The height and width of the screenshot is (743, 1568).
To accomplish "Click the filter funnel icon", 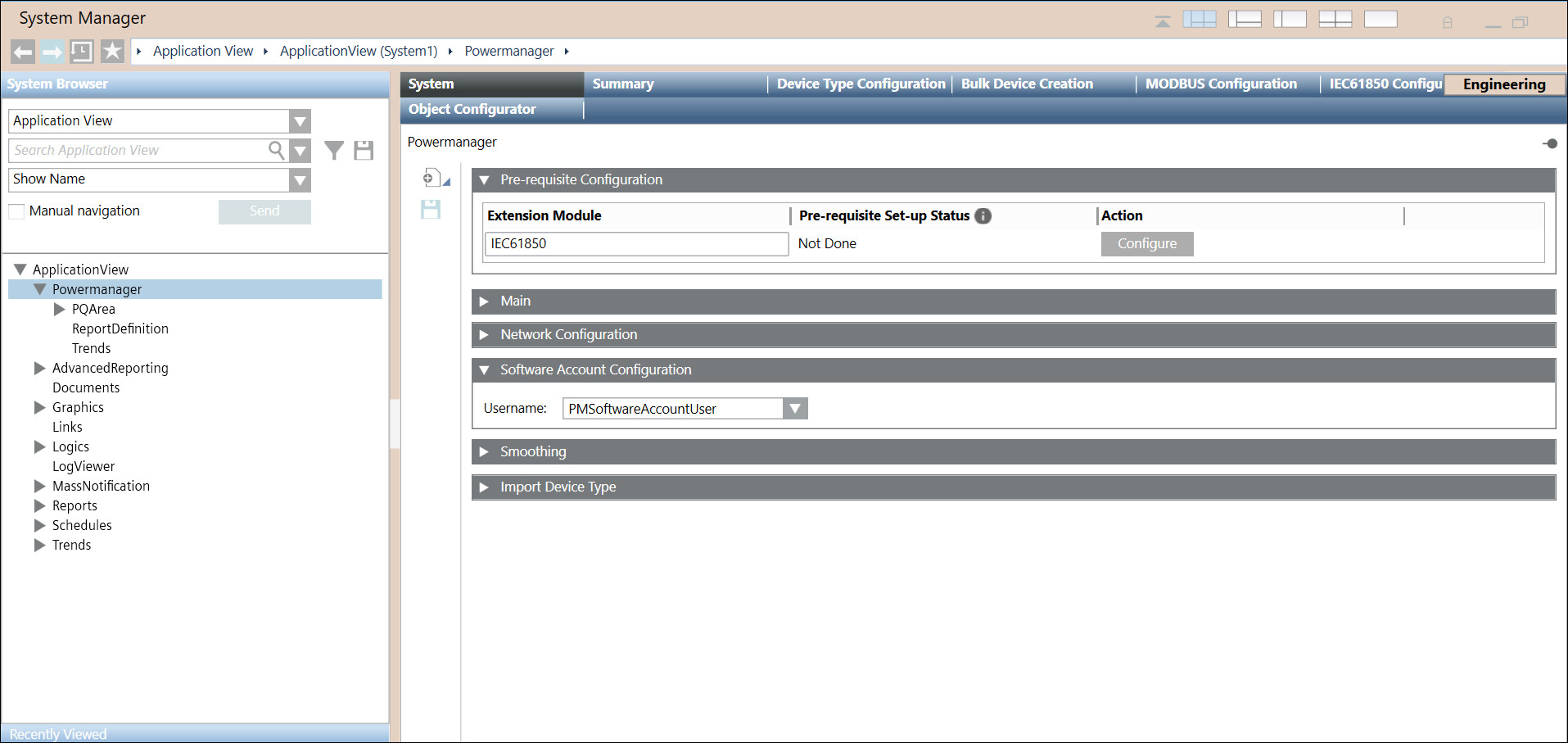I will point(334,151).
